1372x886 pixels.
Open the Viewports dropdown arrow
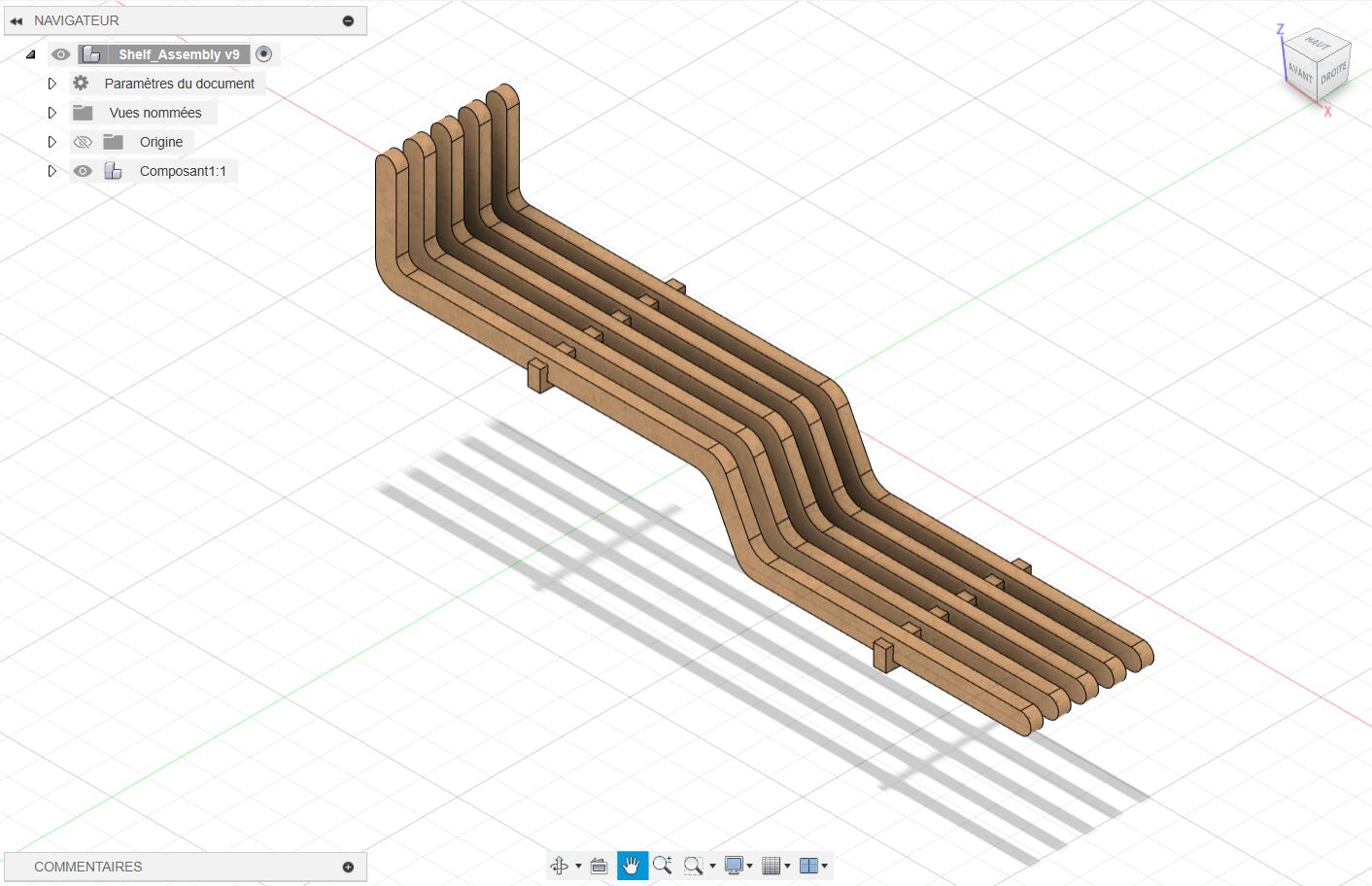point(825,867)
